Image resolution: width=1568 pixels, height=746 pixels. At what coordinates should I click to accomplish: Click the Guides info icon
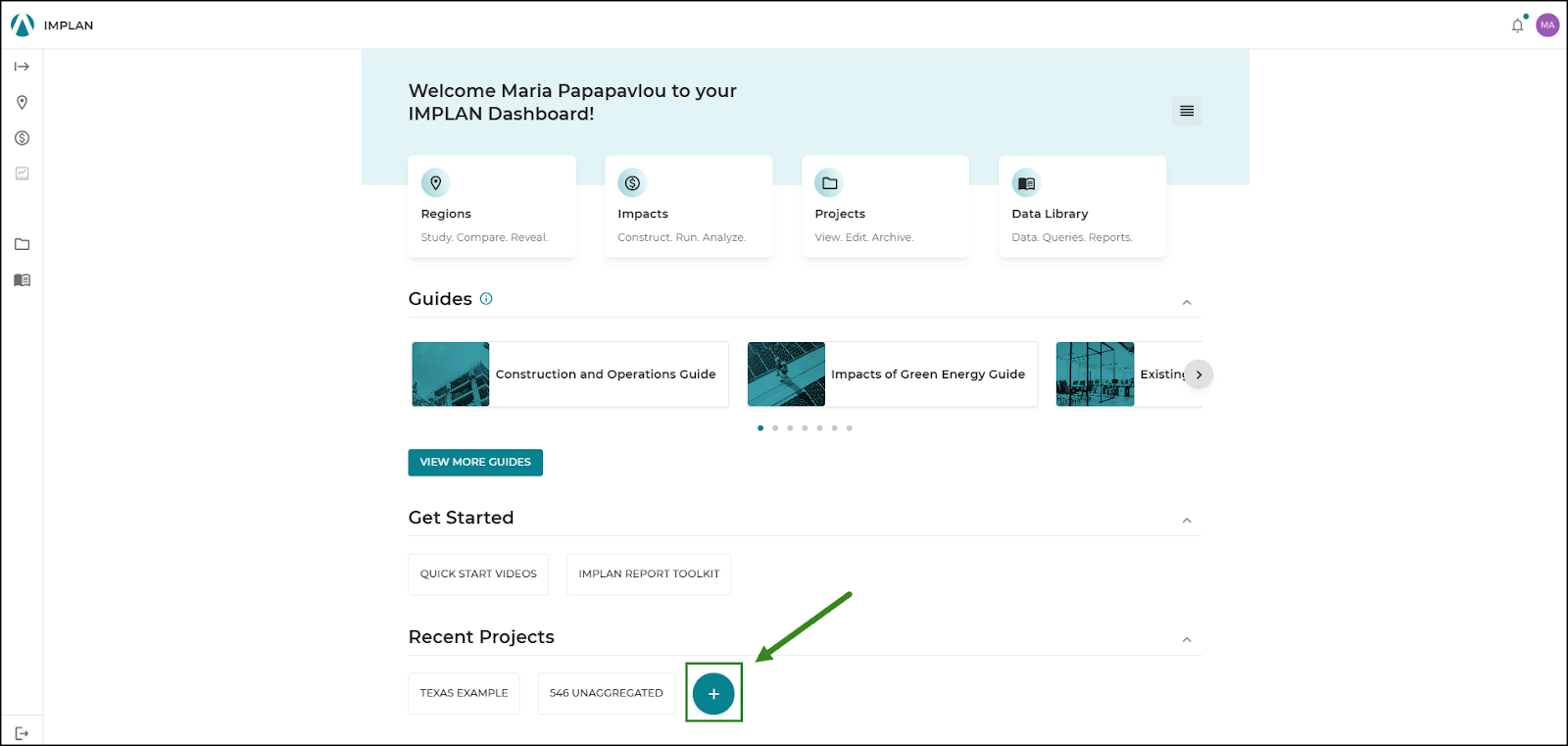(486, 299)
